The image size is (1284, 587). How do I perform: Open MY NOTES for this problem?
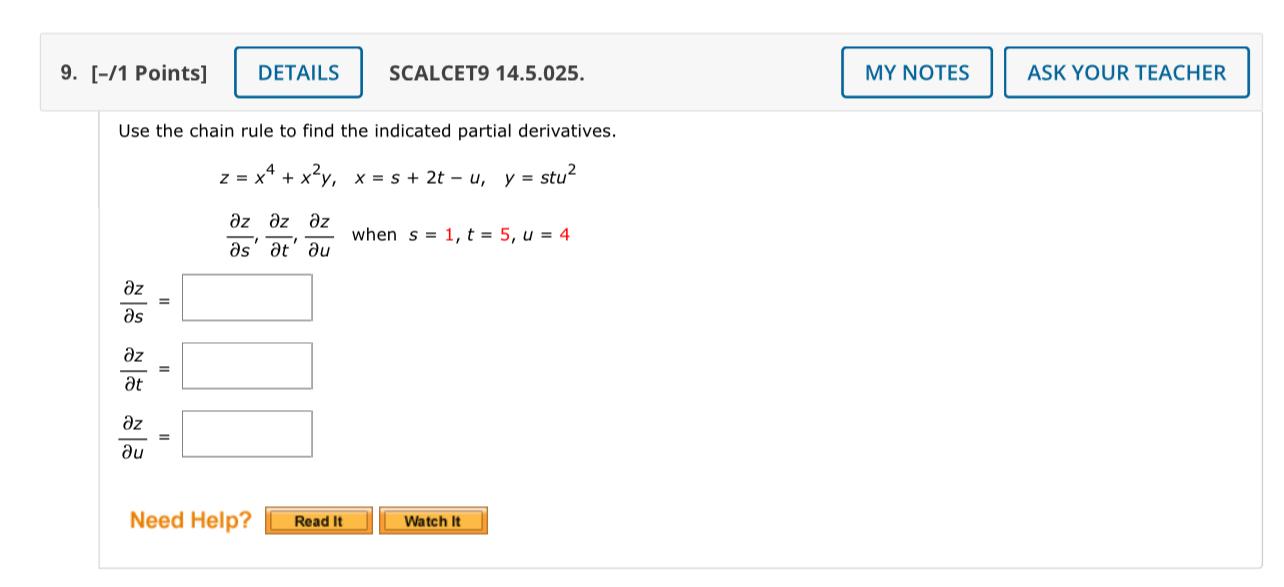pos(916,71)
